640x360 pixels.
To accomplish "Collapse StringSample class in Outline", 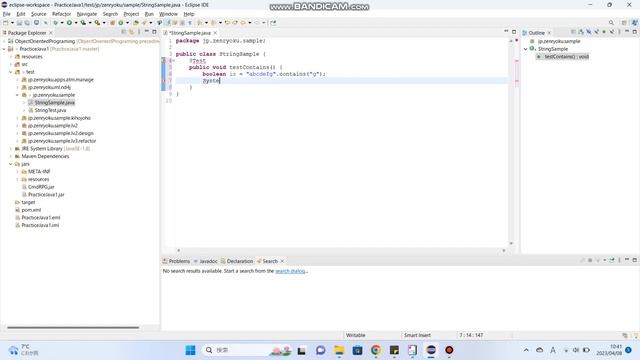I will pyautogui.click(x=526, y=49).
